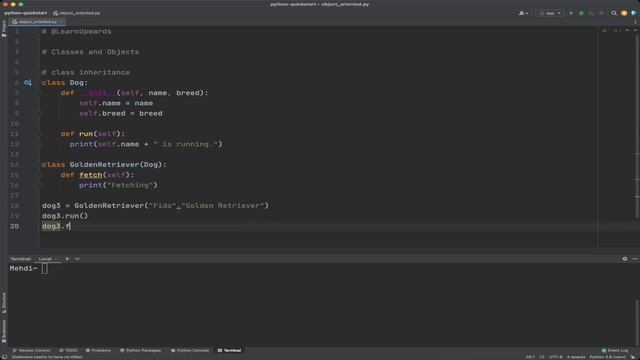Screen dimensions: 640x360
Task: Open the Python Console tool window
Action: pyautogui.click(x=190, y=350)
